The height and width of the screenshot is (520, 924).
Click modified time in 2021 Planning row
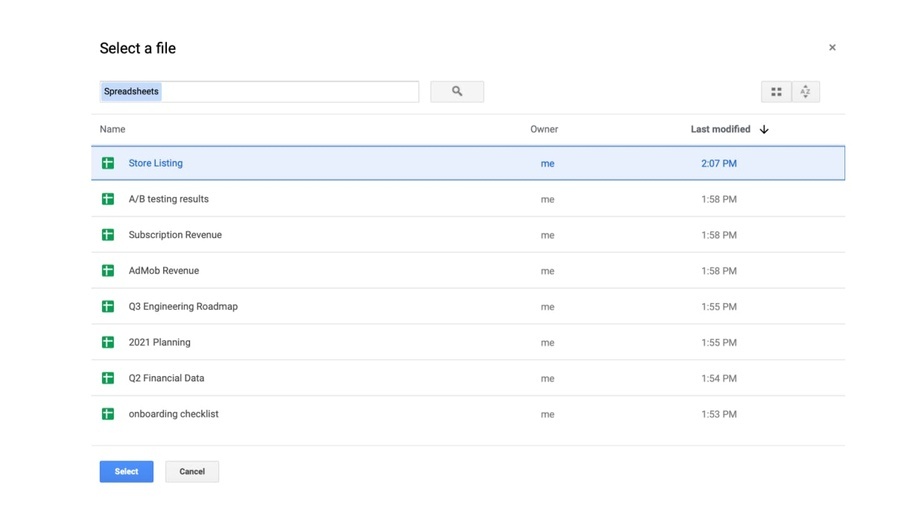point(719,343)
